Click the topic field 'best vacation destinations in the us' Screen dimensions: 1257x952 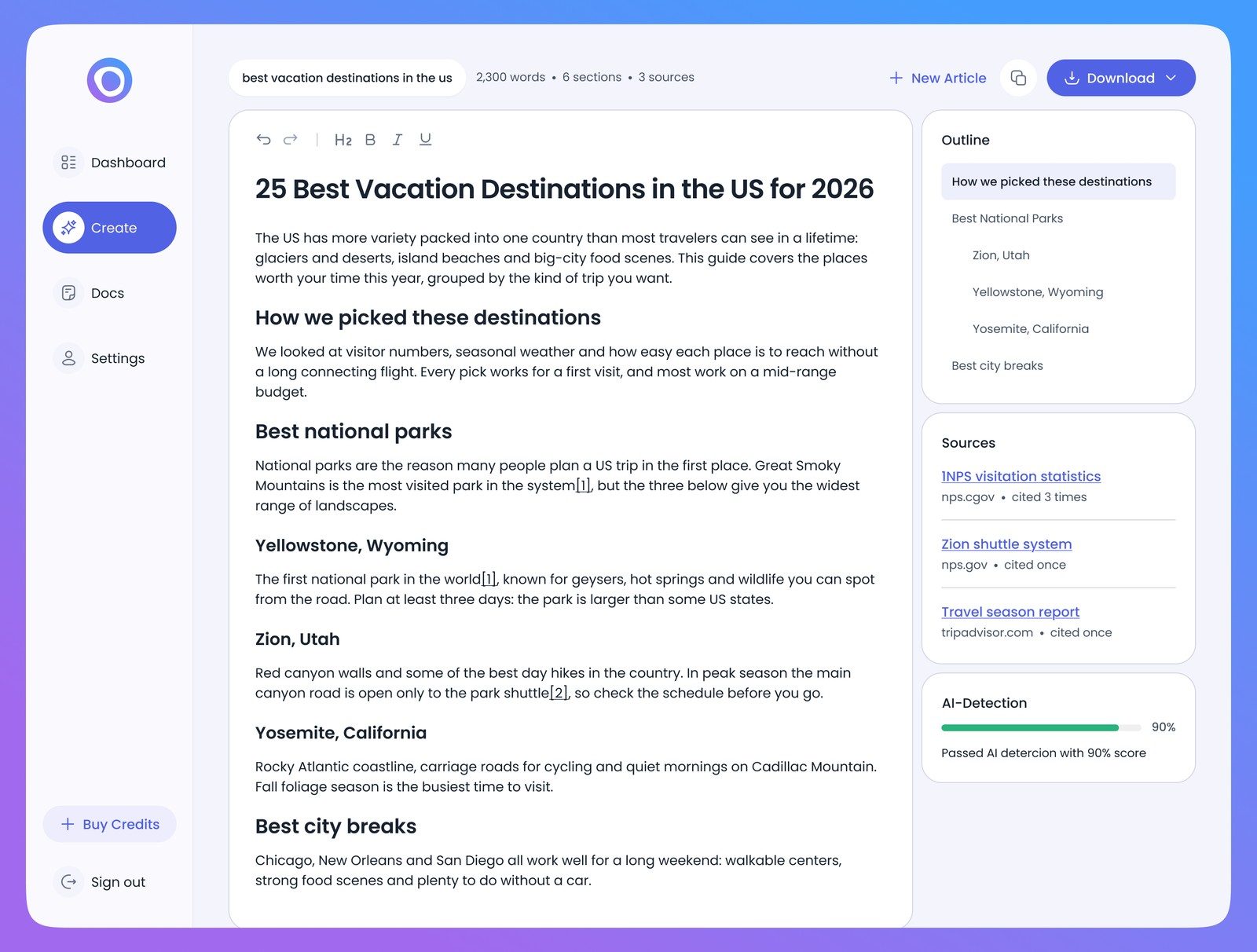(x=347, y=78)
